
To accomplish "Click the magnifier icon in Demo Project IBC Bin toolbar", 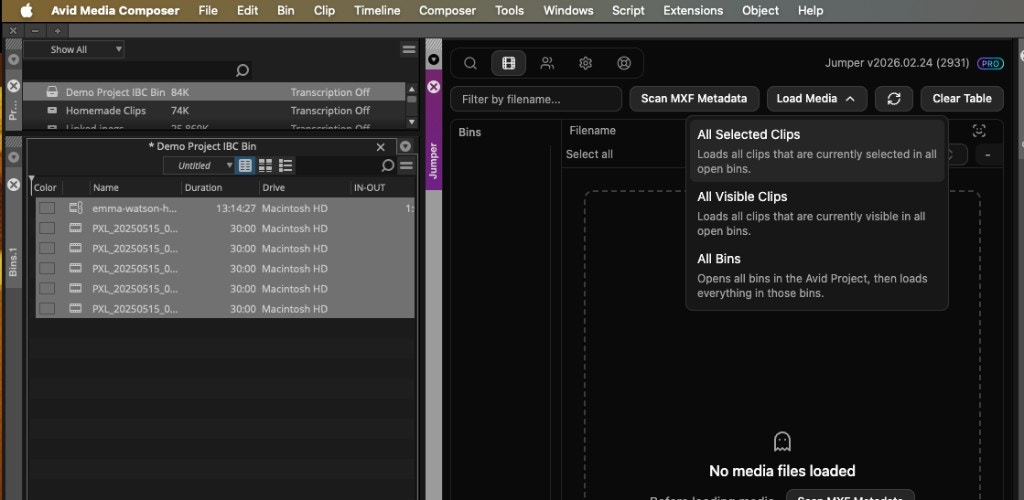I will [387, 166].
